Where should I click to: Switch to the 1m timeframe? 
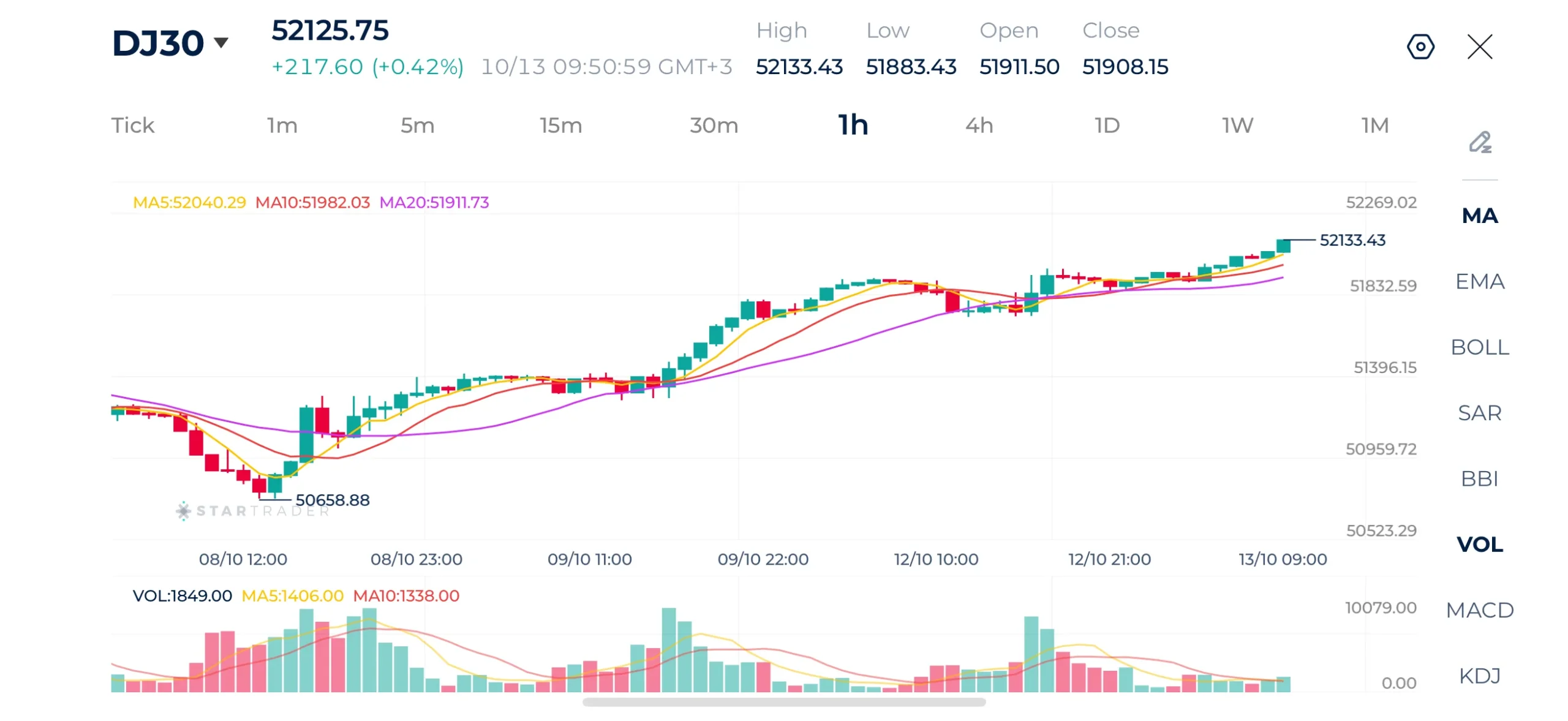(x=282, y=126)
